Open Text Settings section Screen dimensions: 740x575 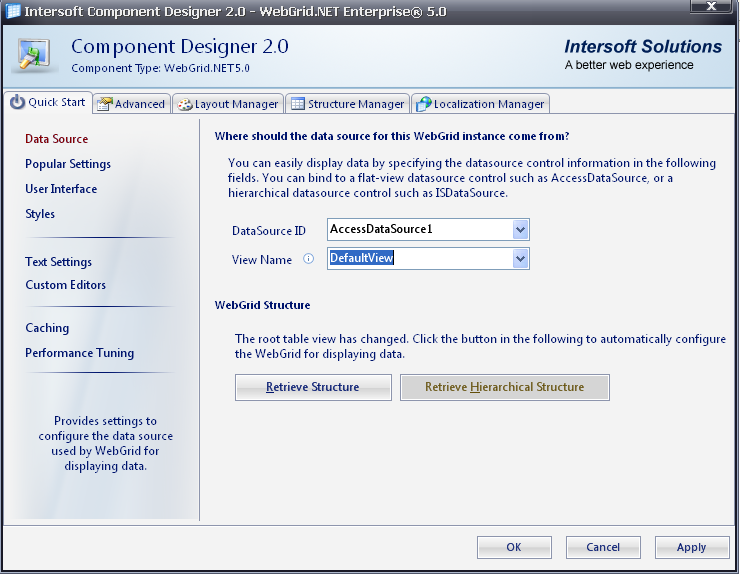(x=59, y=262)
